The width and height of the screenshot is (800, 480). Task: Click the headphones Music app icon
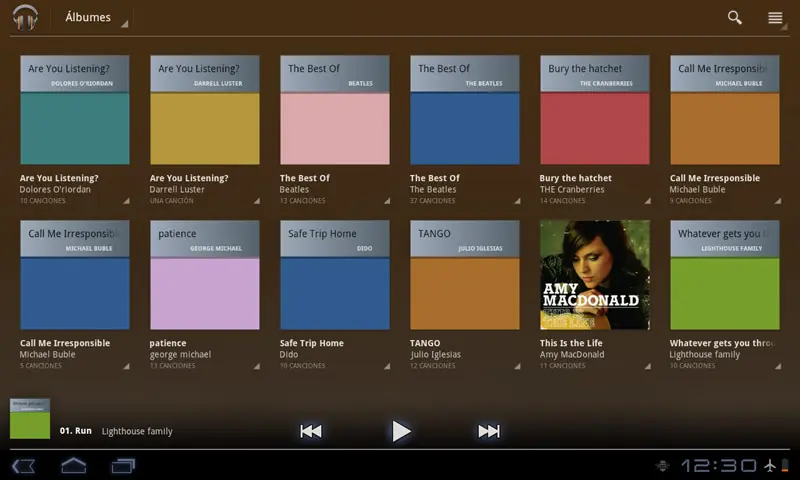point(25,17)
